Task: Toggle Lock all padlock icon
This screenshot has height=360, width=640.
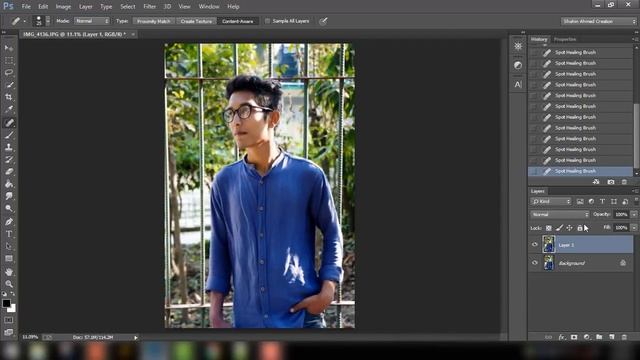Action: coord(580,228)
